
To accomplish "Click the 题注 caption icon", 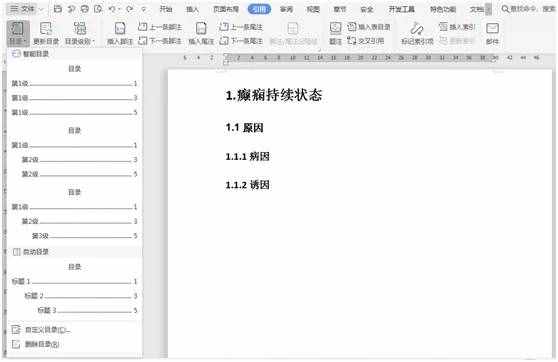I will [x=335, y=28].
